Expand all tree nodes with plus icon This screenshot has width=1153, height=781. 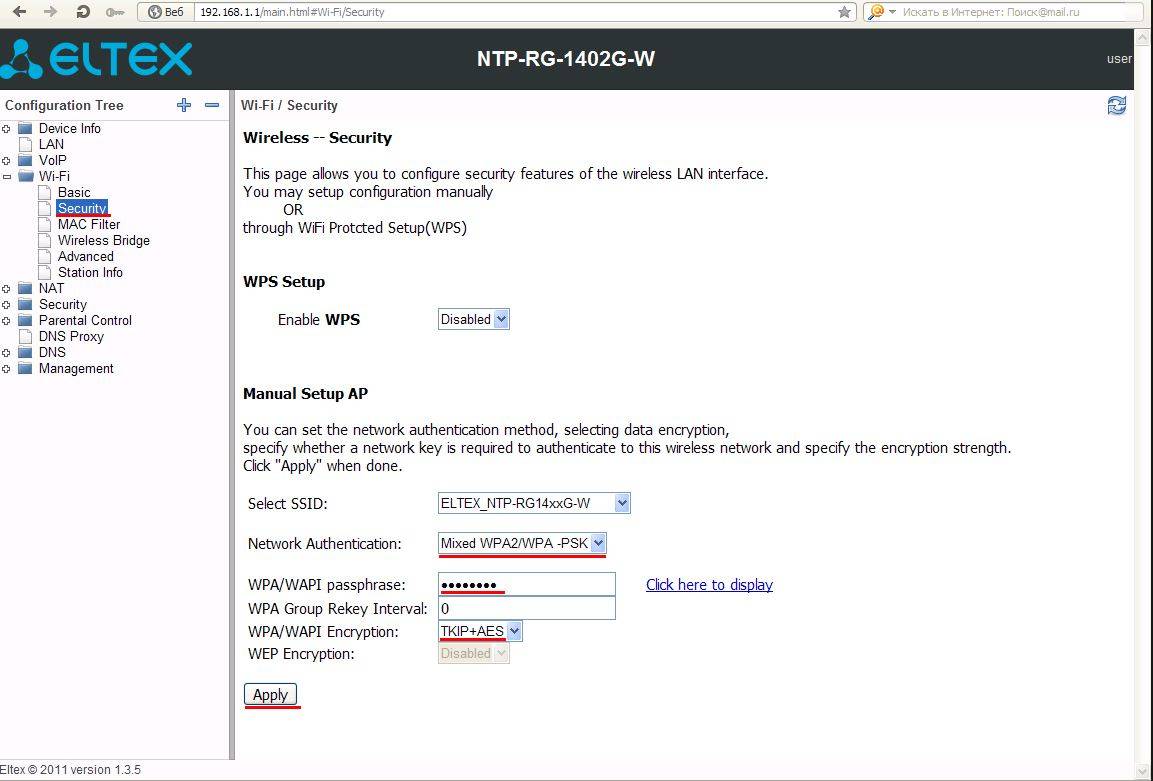(x=184, y=105)
